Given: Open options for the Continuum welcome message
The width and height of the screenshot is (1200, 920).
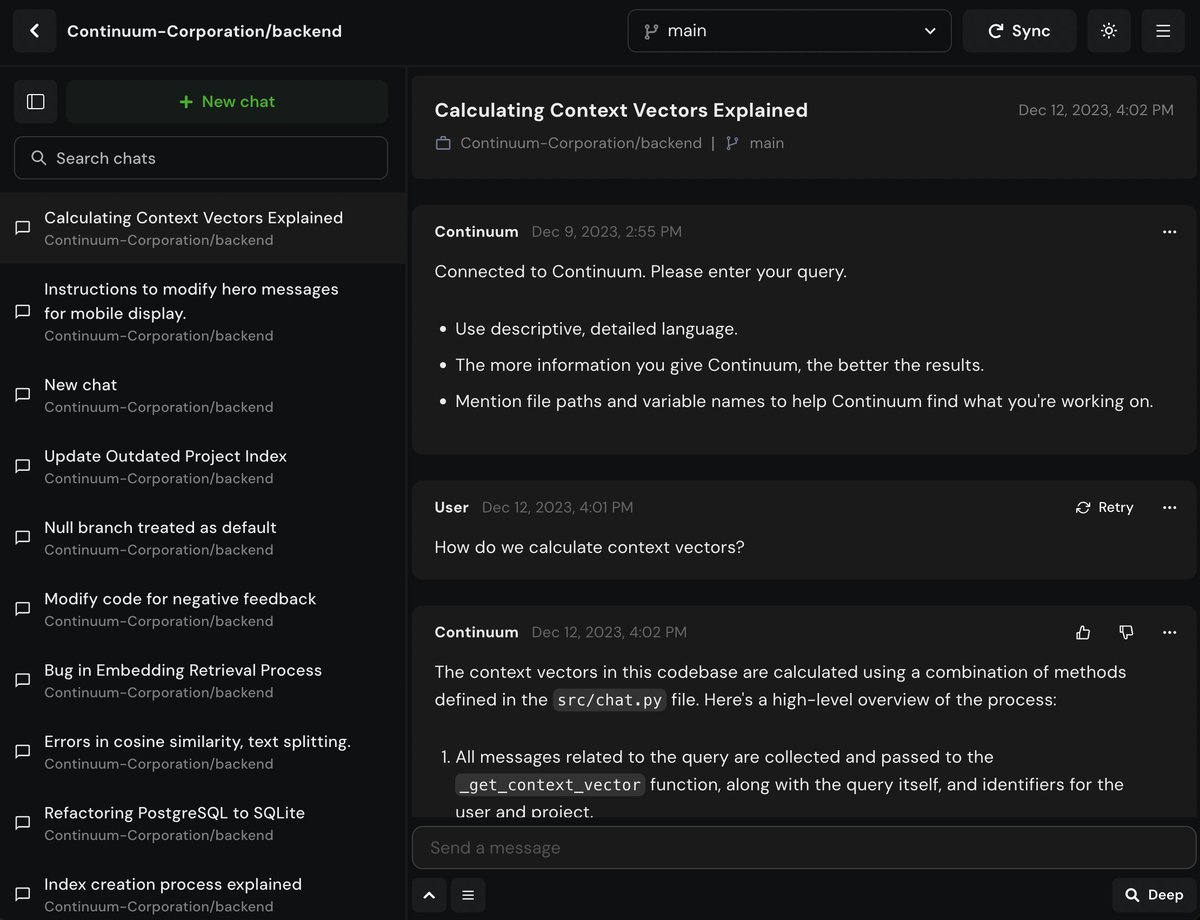Looking at the screenshot, I should point(1169,231).
